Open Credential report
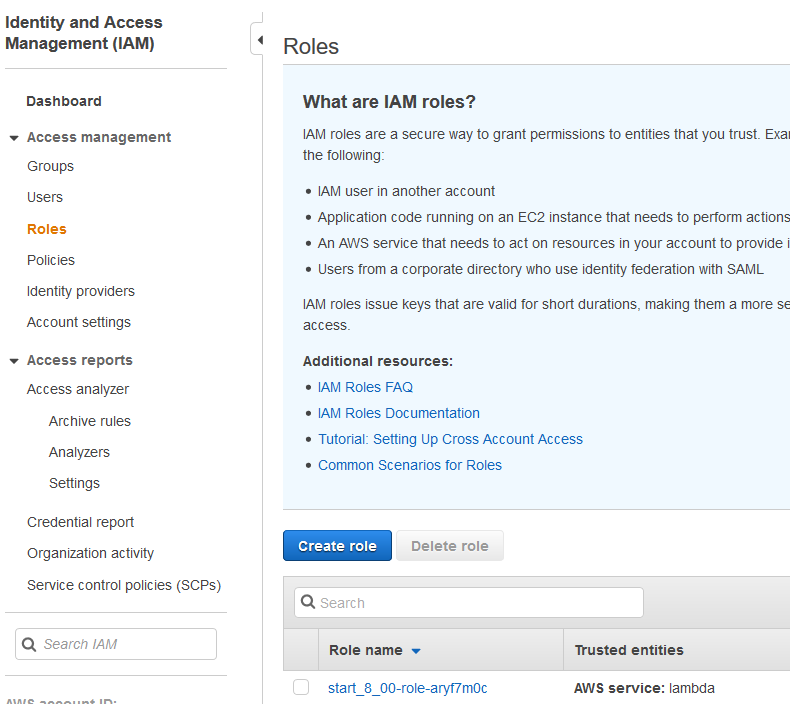Viewport: 790px width, 704px height. [81, 522]
